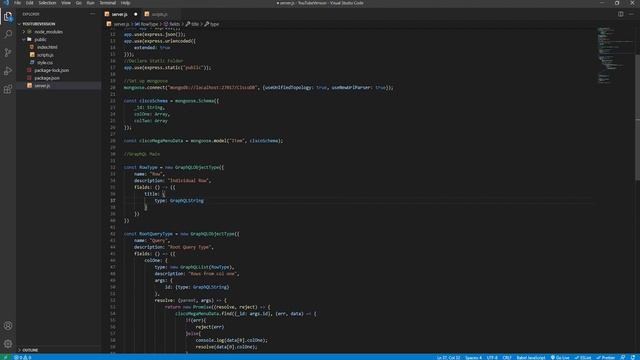Click Go Live in status bar

pos(560,357)
